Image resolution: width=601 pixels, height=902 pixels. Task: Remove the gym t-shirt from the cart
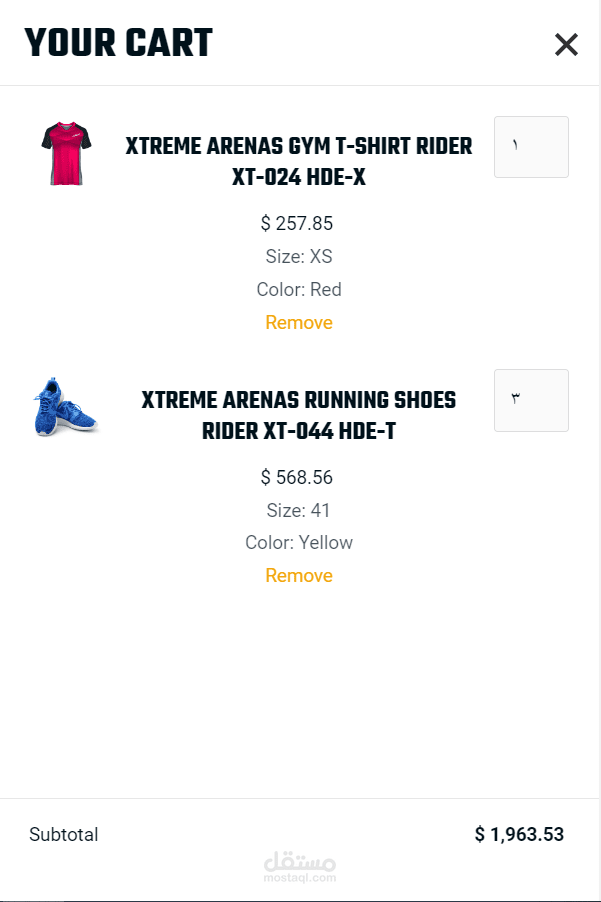[299, 323]
